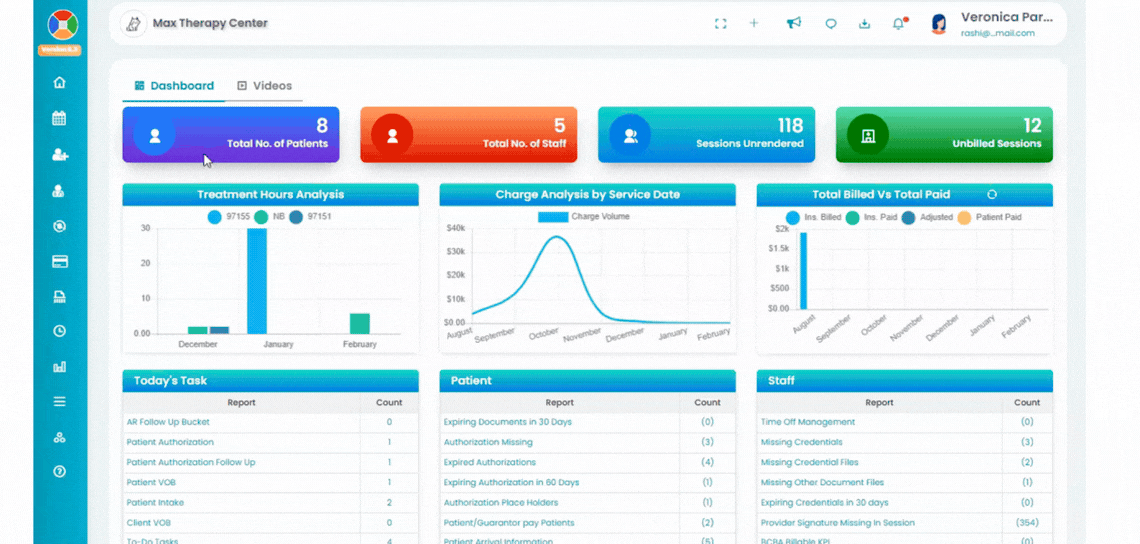
Task: Click the person icon on Total Staff card
Action: click(392, 135)
